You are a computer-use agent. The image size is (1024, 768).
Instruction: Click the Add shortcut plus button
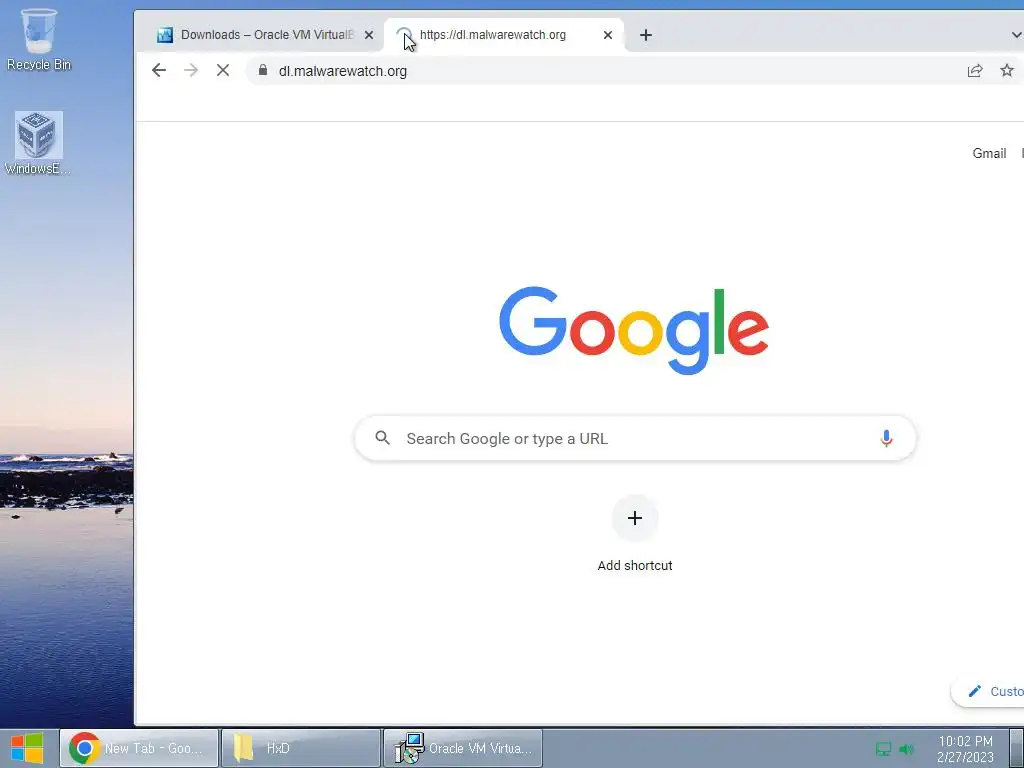[635, 518]
